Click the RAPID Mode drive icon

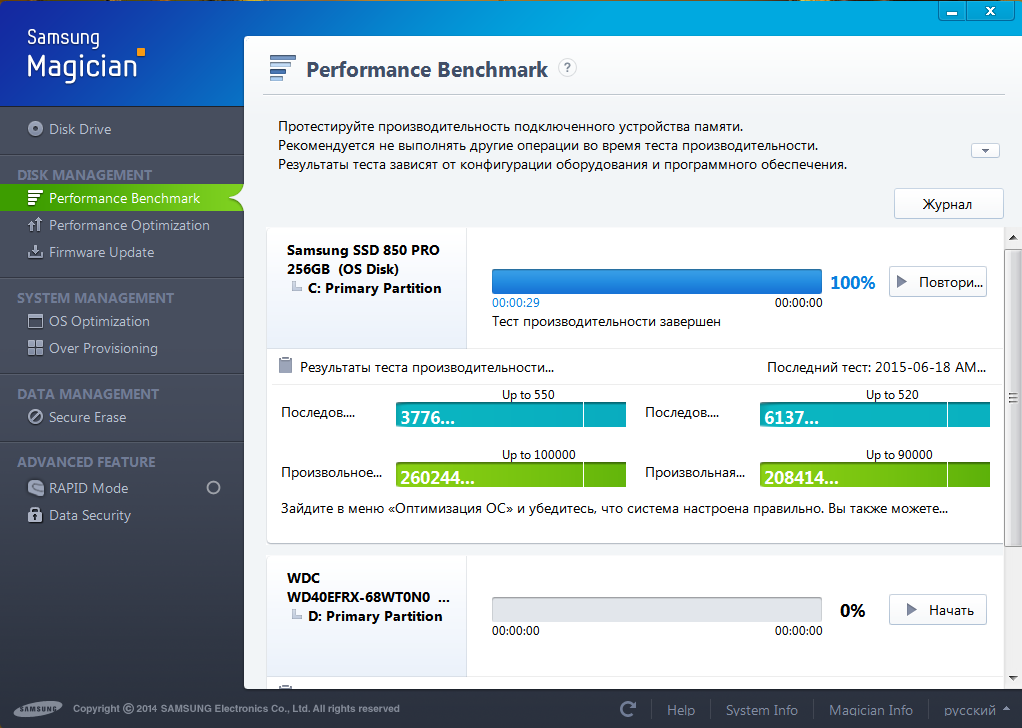pos(35,488)
